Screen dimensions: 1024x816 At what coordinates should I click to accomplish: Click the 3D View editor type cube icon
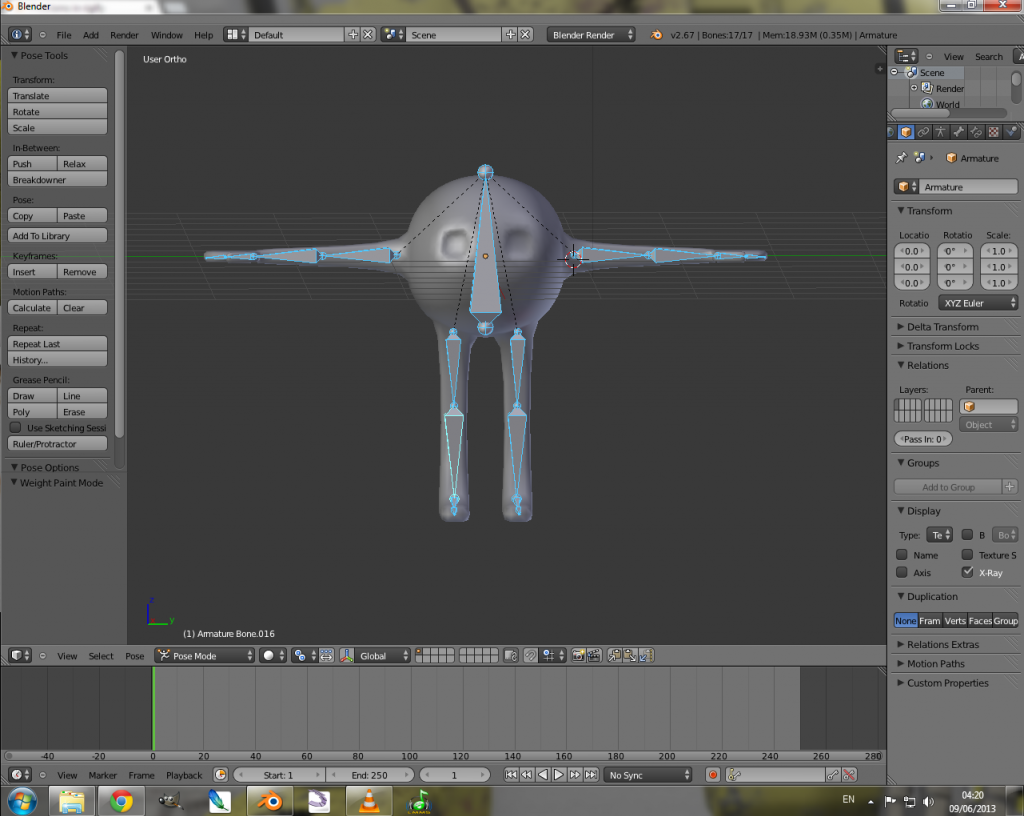coord(20,655)
